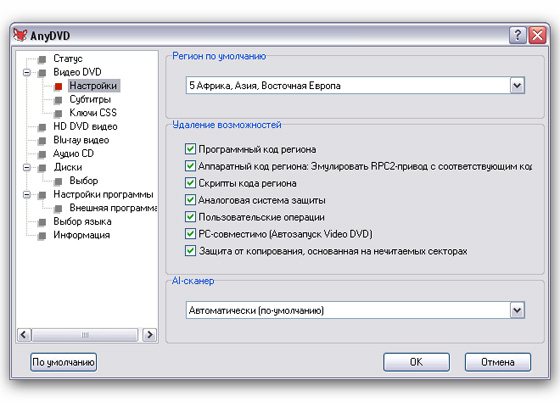
Task: Click the icon beside Аудио CD
Action: [x=42, y=154]
